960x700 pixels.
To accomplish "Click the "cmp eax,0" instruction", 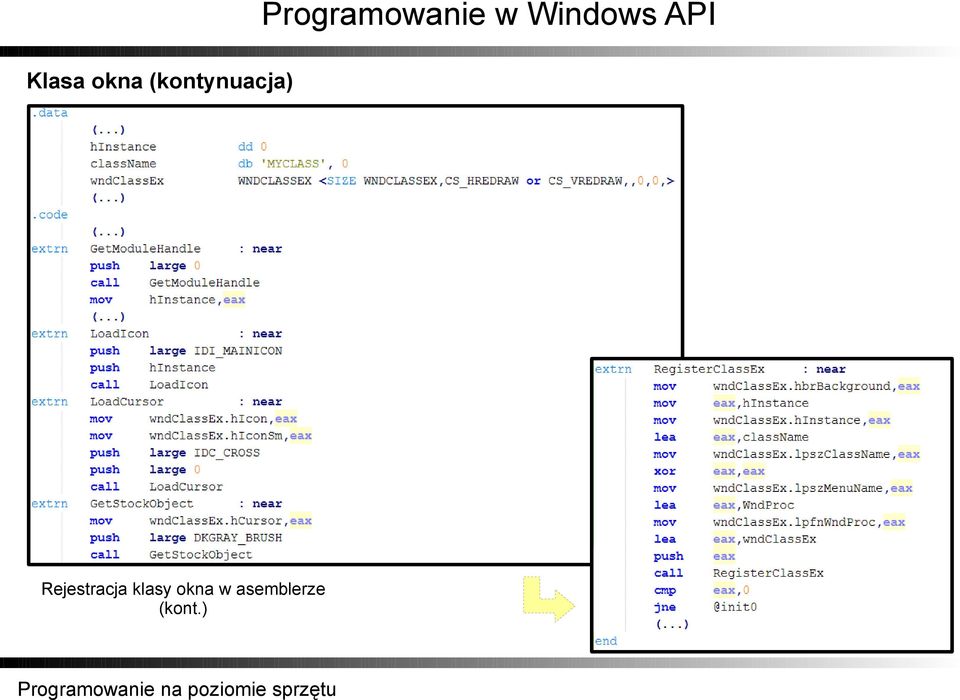I will 702,590.
